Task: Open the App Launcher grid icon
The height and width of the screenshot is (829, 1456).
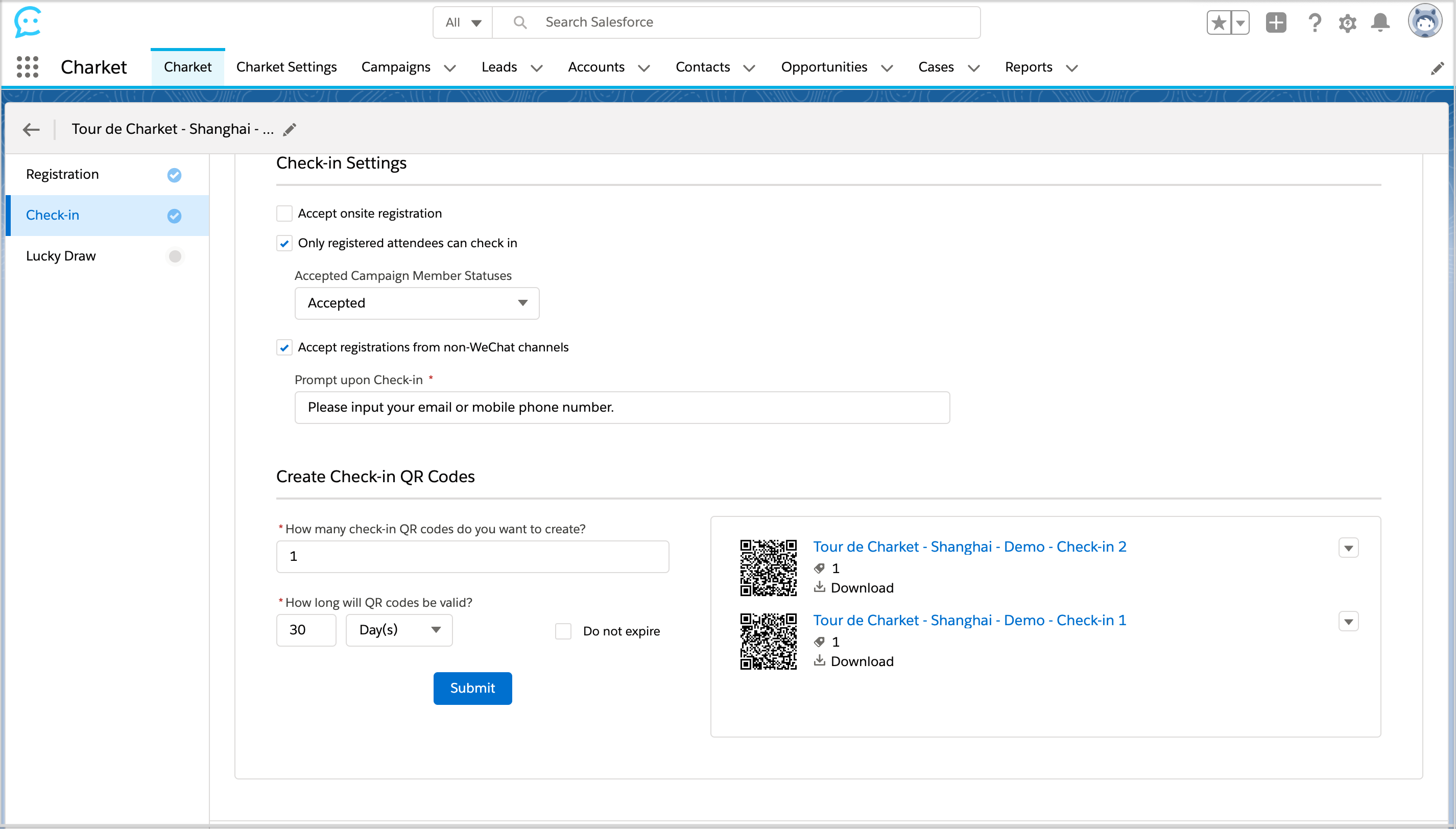Action: tap(27, 67)
